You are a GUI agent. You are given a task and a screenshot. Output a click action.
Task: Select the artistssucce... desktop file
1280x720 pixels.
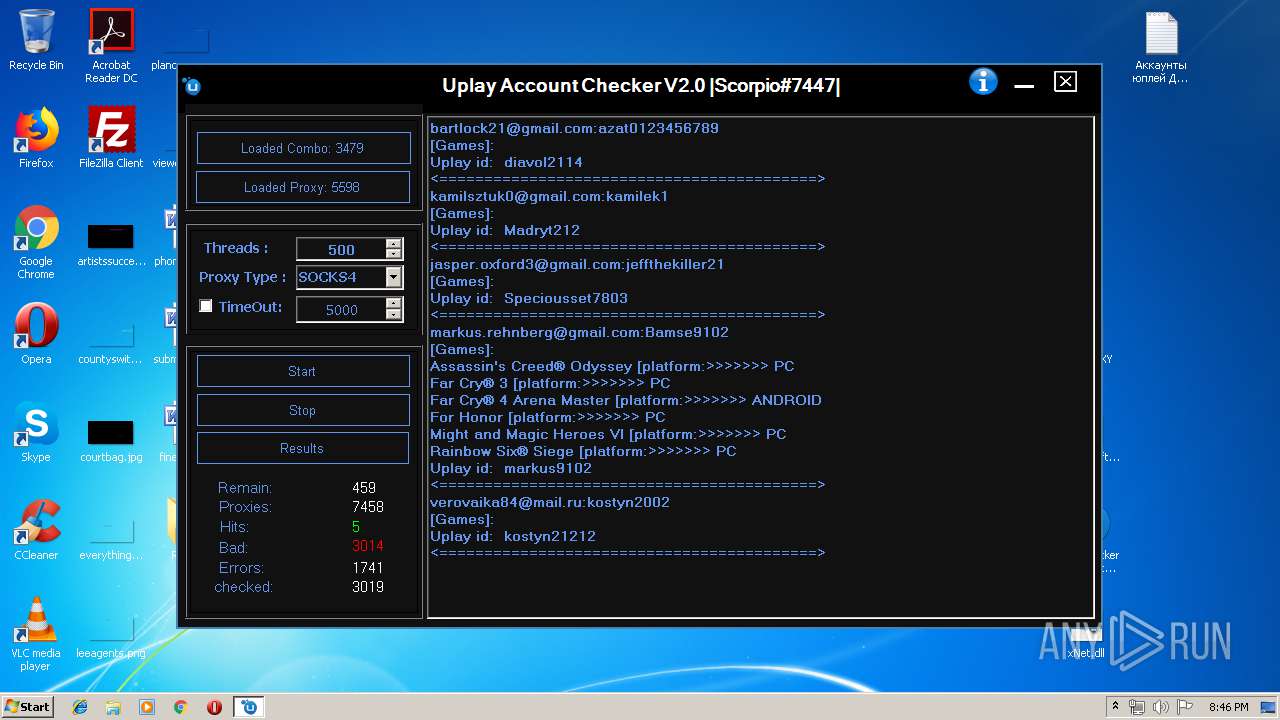pyautogui.click(x=111, y=245)
